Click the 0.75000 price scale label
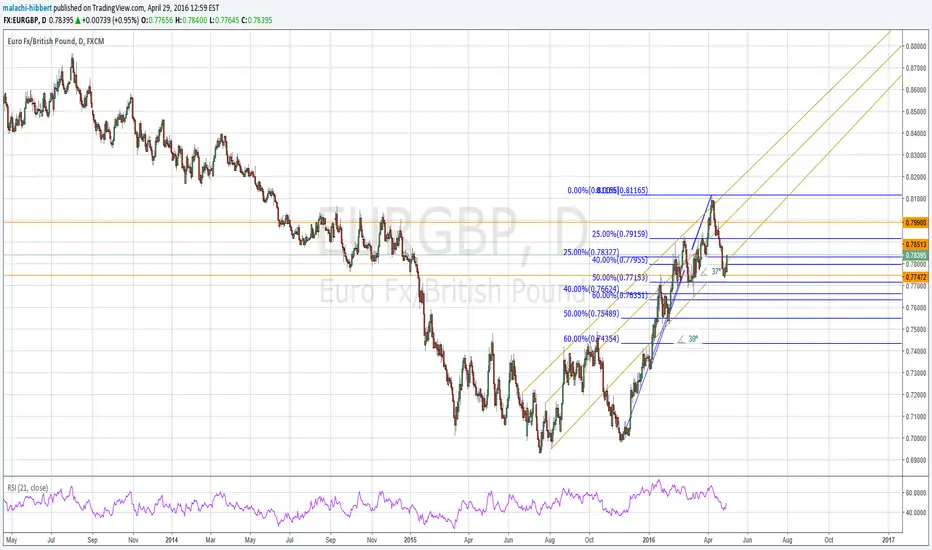This screenshot has height=550, width=932. 916,329
